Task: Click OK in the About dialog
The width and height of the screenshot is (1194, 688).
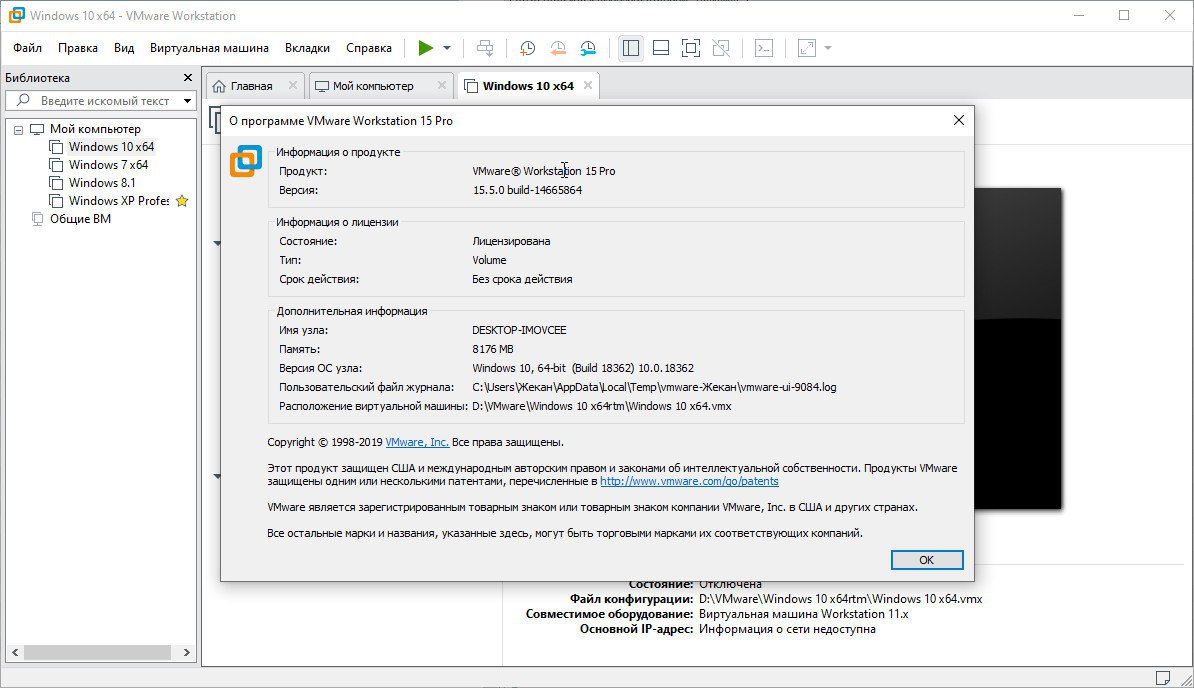Action: click(927, 560)
